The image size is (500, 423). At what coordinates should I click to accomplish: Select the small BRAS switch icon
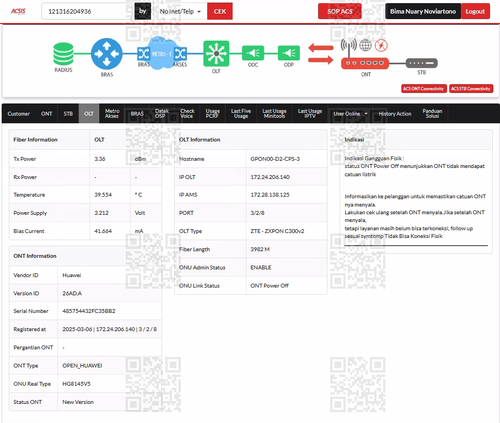143,53
